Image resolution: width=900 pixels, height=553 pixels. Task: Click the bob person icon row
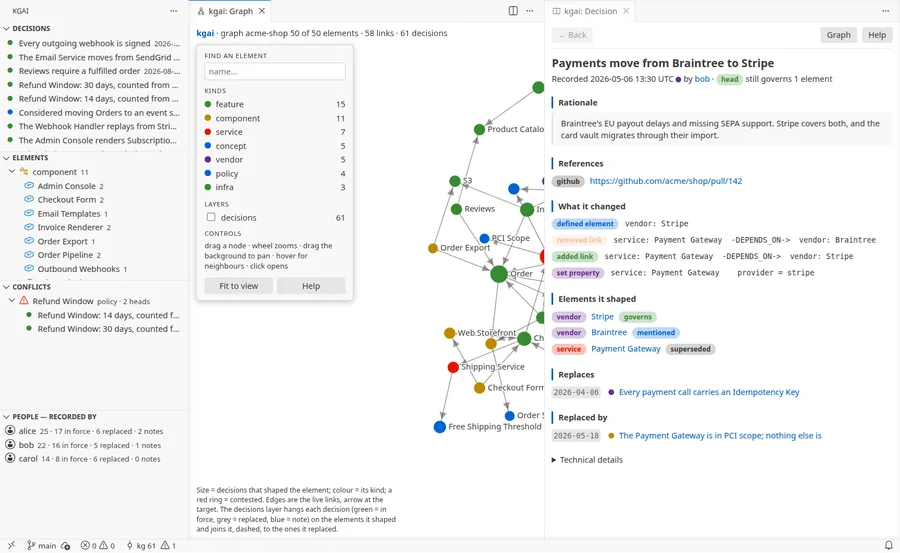click(x=94, y=445)
